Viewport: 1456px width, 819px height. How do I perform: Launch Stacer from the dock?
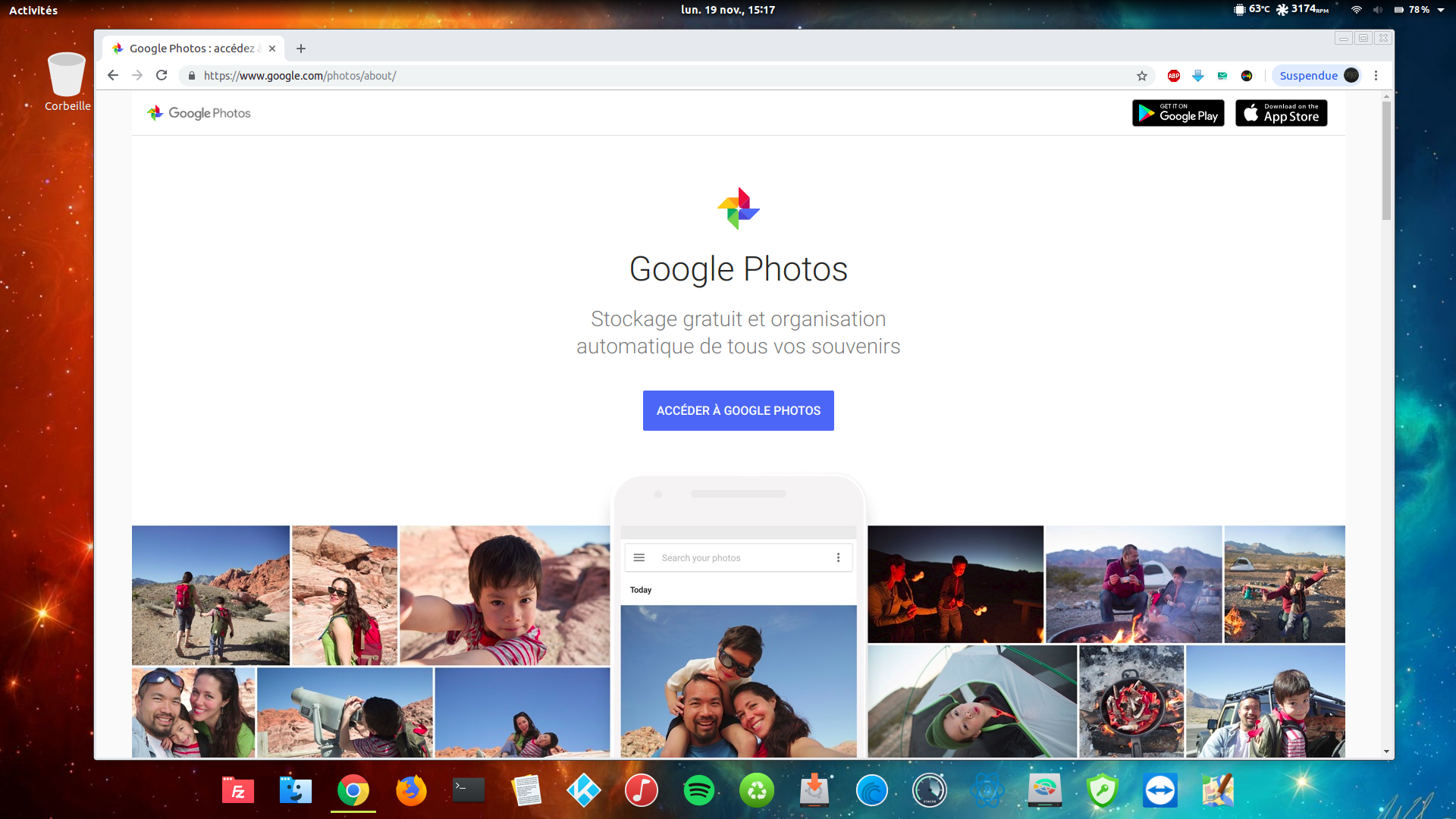[930, 791]
